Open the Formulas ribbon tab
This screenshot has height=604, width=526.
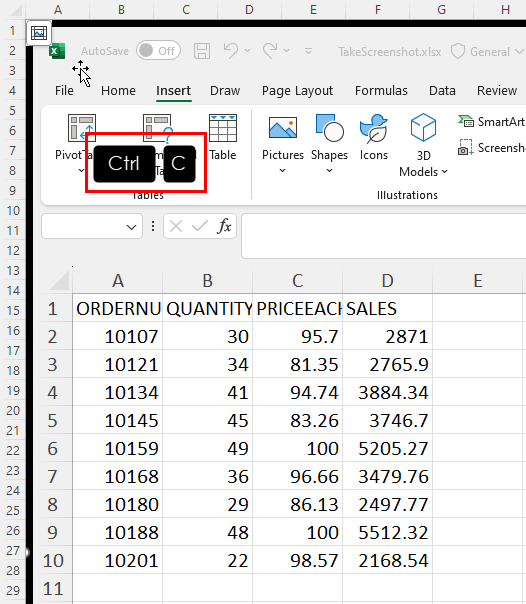(x=381, y=91)
